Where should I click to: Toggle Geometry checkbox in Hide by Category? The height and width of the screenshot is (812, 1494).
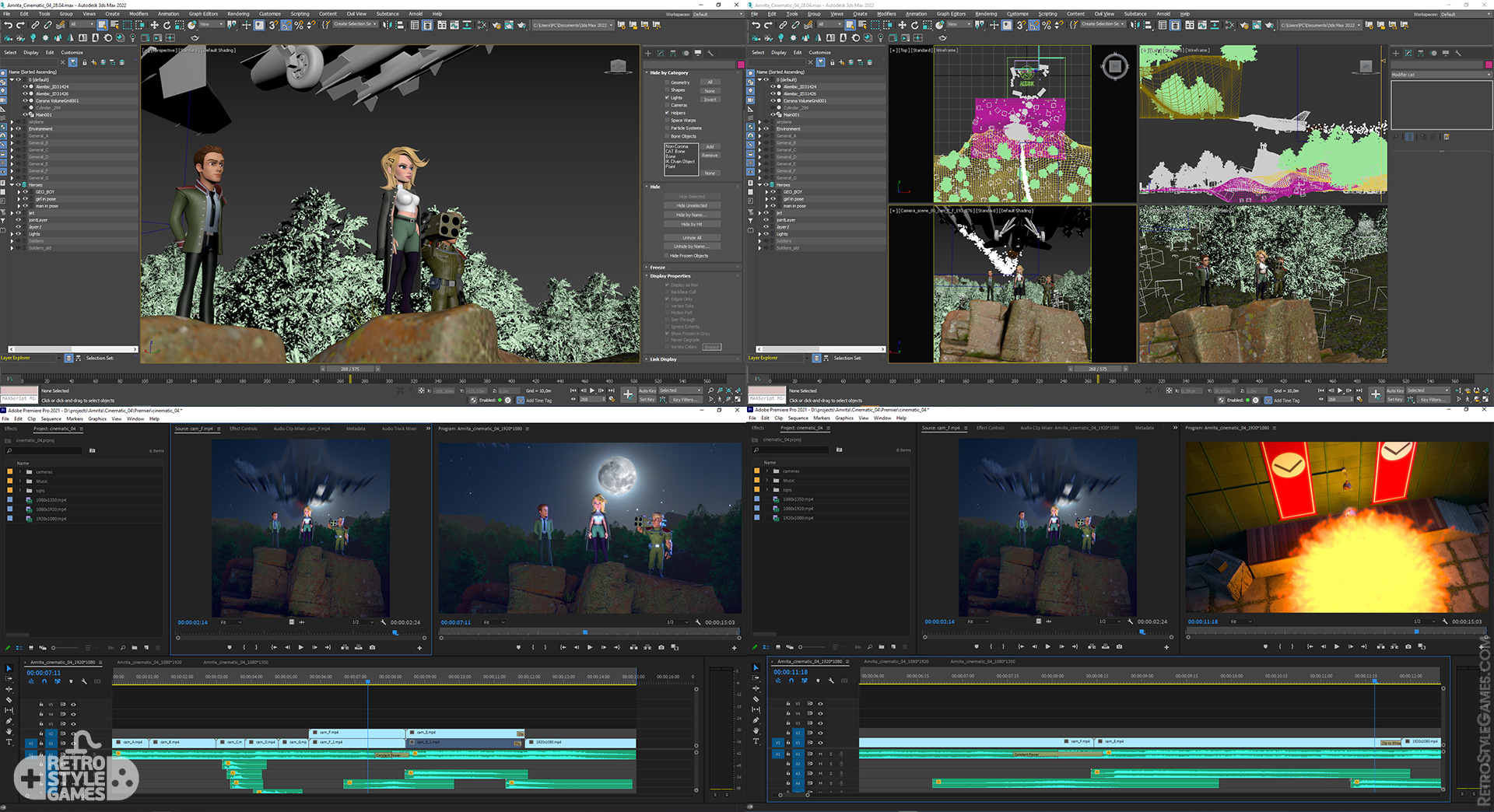[668, 82]
